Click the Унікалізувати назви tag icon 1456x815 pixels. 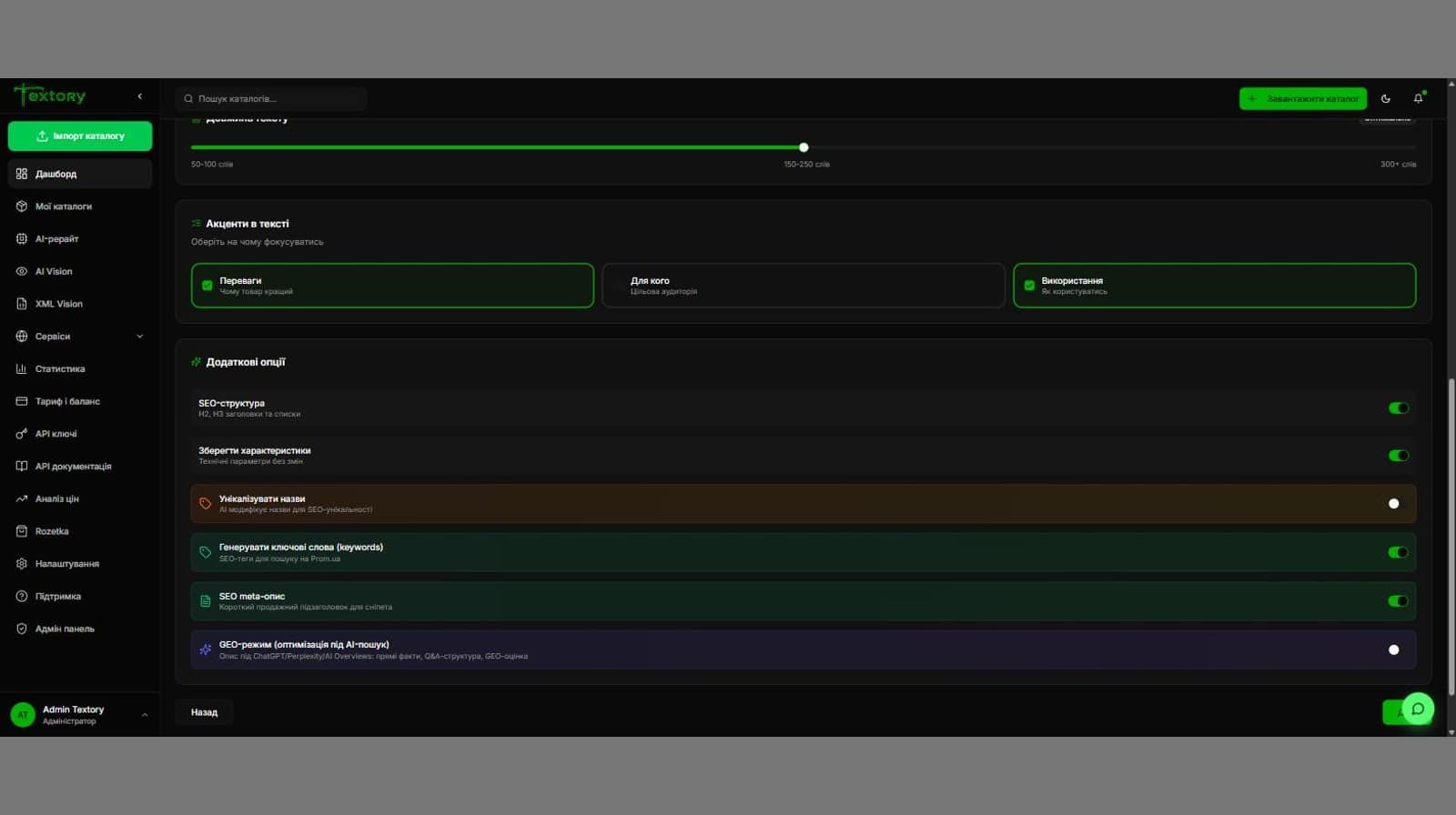[206, 504]
